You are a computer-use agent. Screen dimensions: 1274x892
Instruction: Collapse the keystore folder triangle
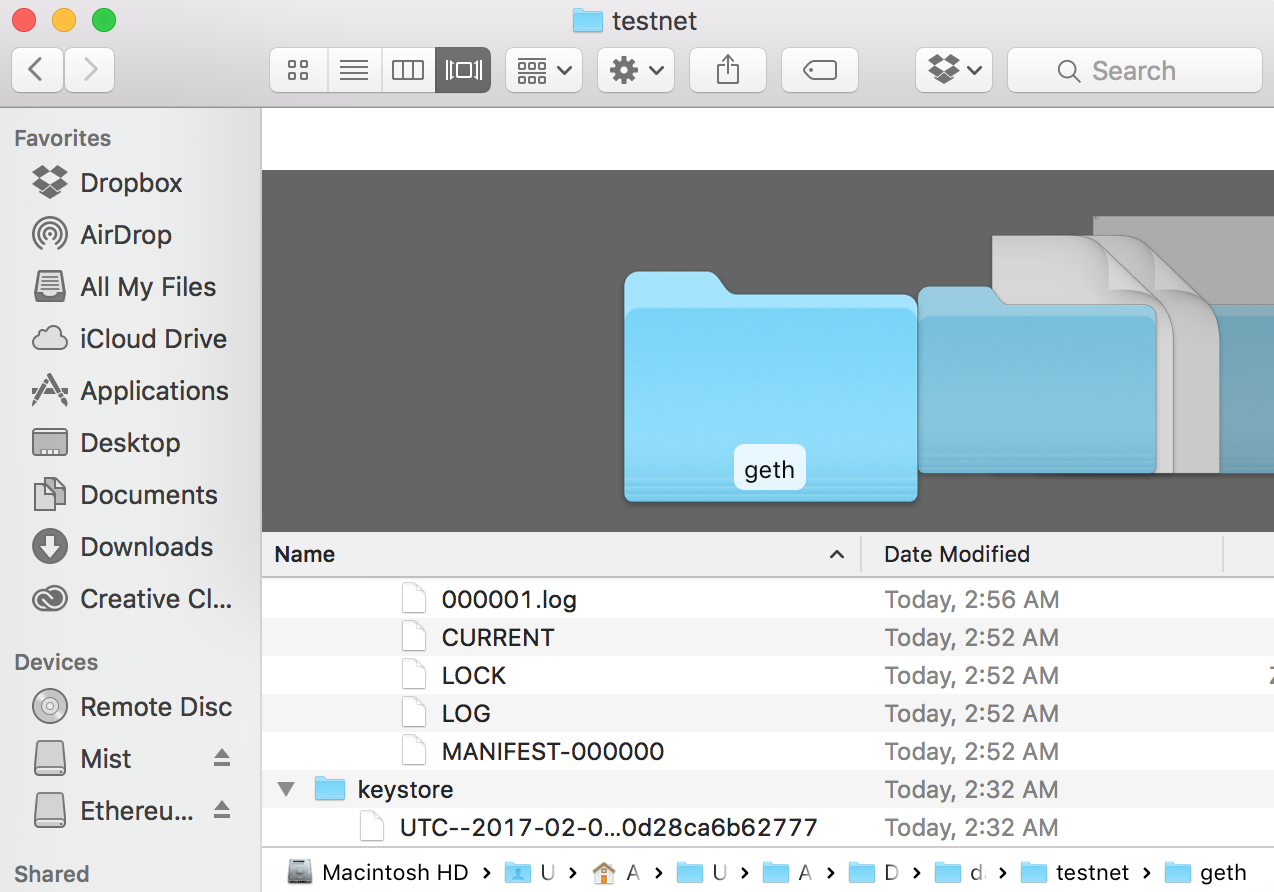287,790
